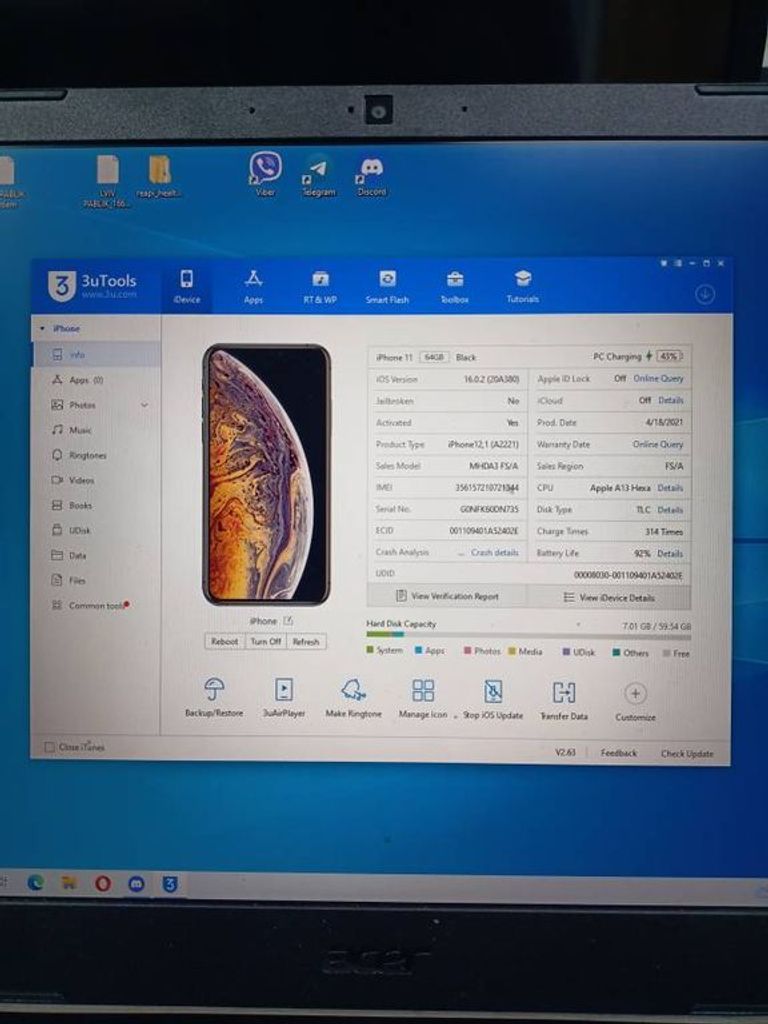Click the Hard Disk Capacity bar
768x1024 pixels.
(x=528, y=635)
